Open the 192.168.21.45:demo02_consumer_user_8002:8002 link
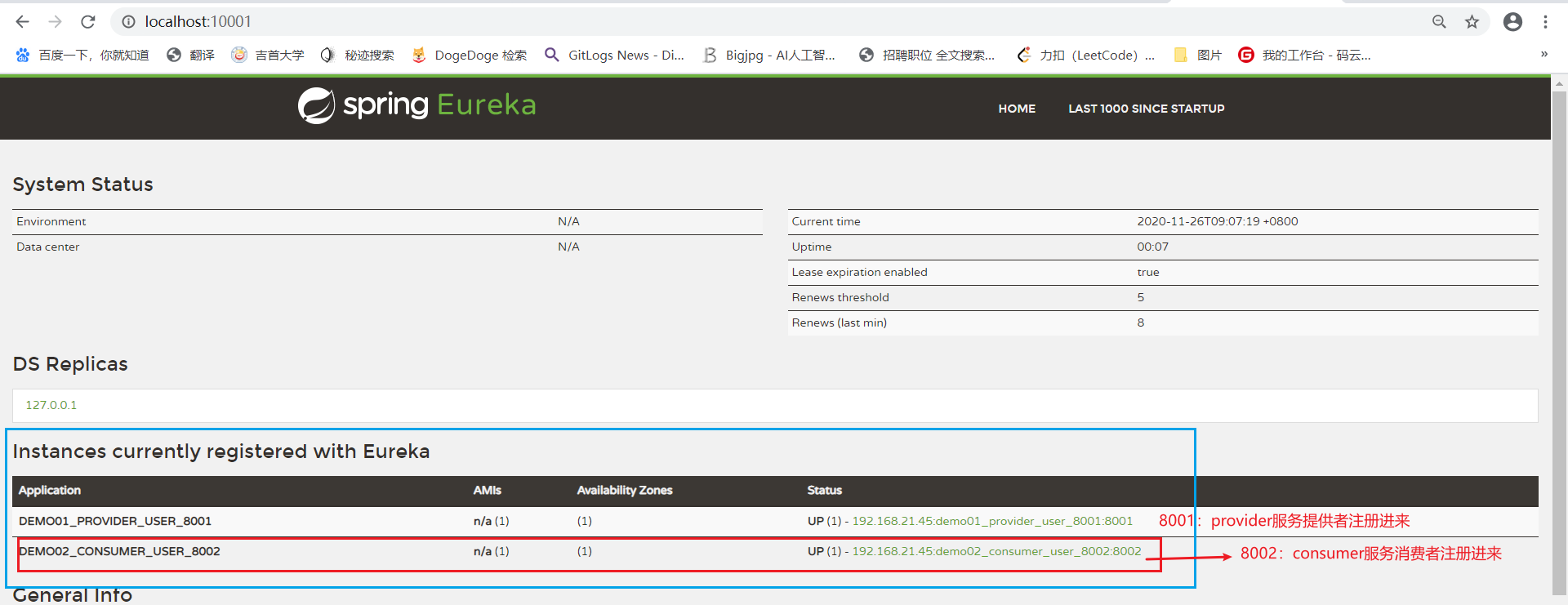The height and width of the screenshot is (605, 1568). pyautogui.click(x=996, y=551)
